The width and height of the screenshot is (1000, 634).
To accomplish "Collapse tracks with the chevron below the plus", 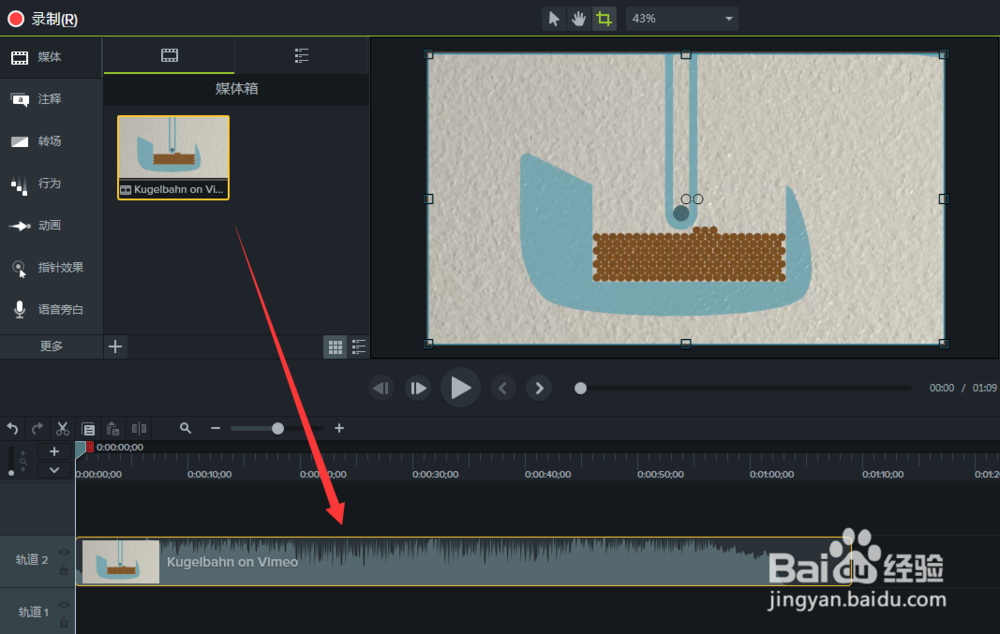I will point(54,470).
